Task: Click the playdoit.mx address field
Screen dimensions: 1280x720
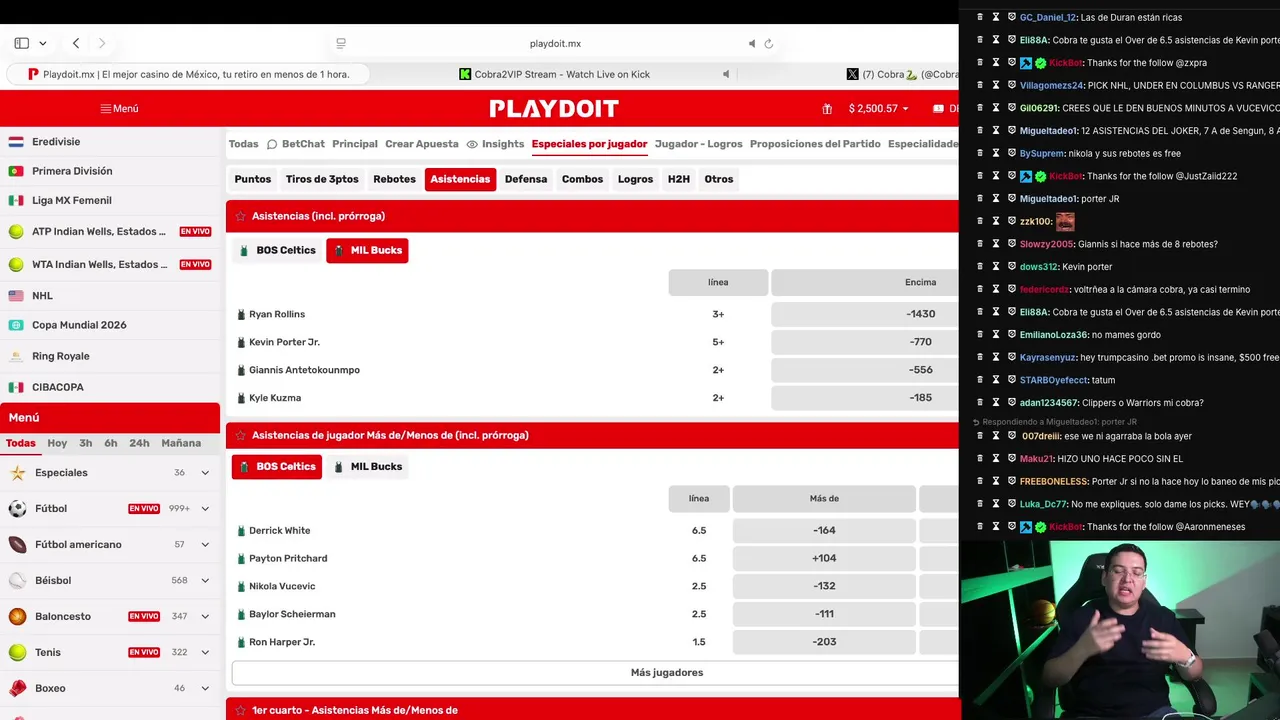Action: click(x=555, y=44)
